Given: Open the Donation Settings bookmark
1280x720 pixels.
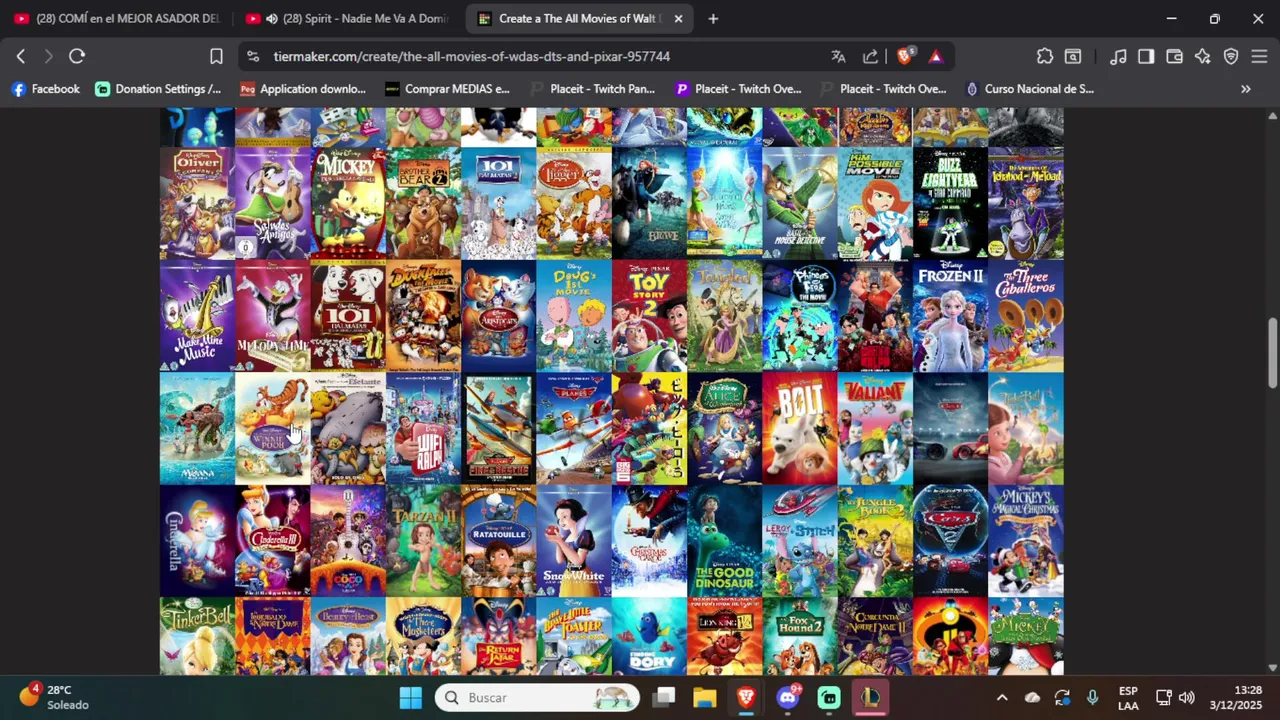Looking at the screenshot, I should (x=158, y=89).
